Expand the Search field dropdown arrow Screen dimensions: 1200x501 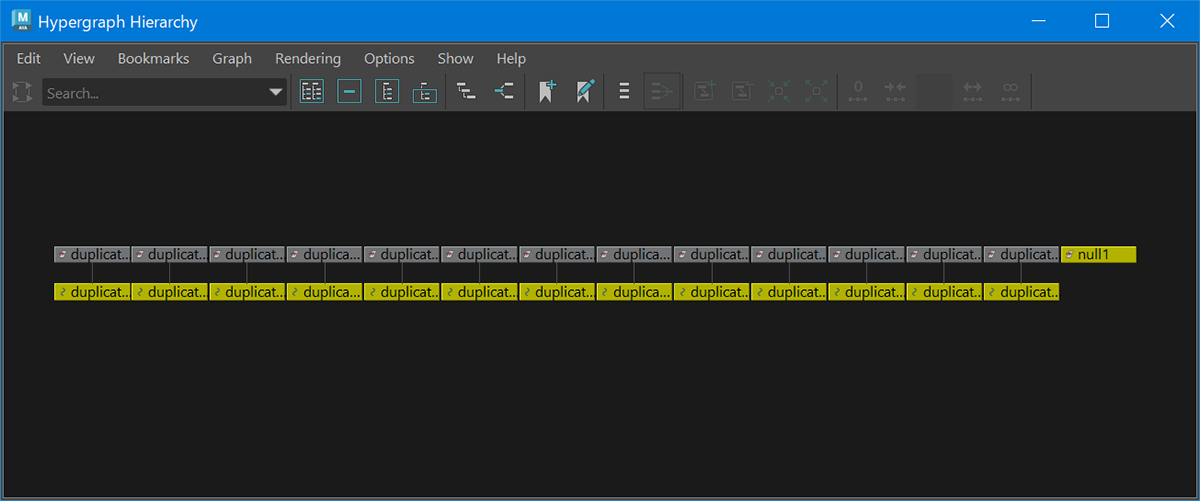pos(276,93)
